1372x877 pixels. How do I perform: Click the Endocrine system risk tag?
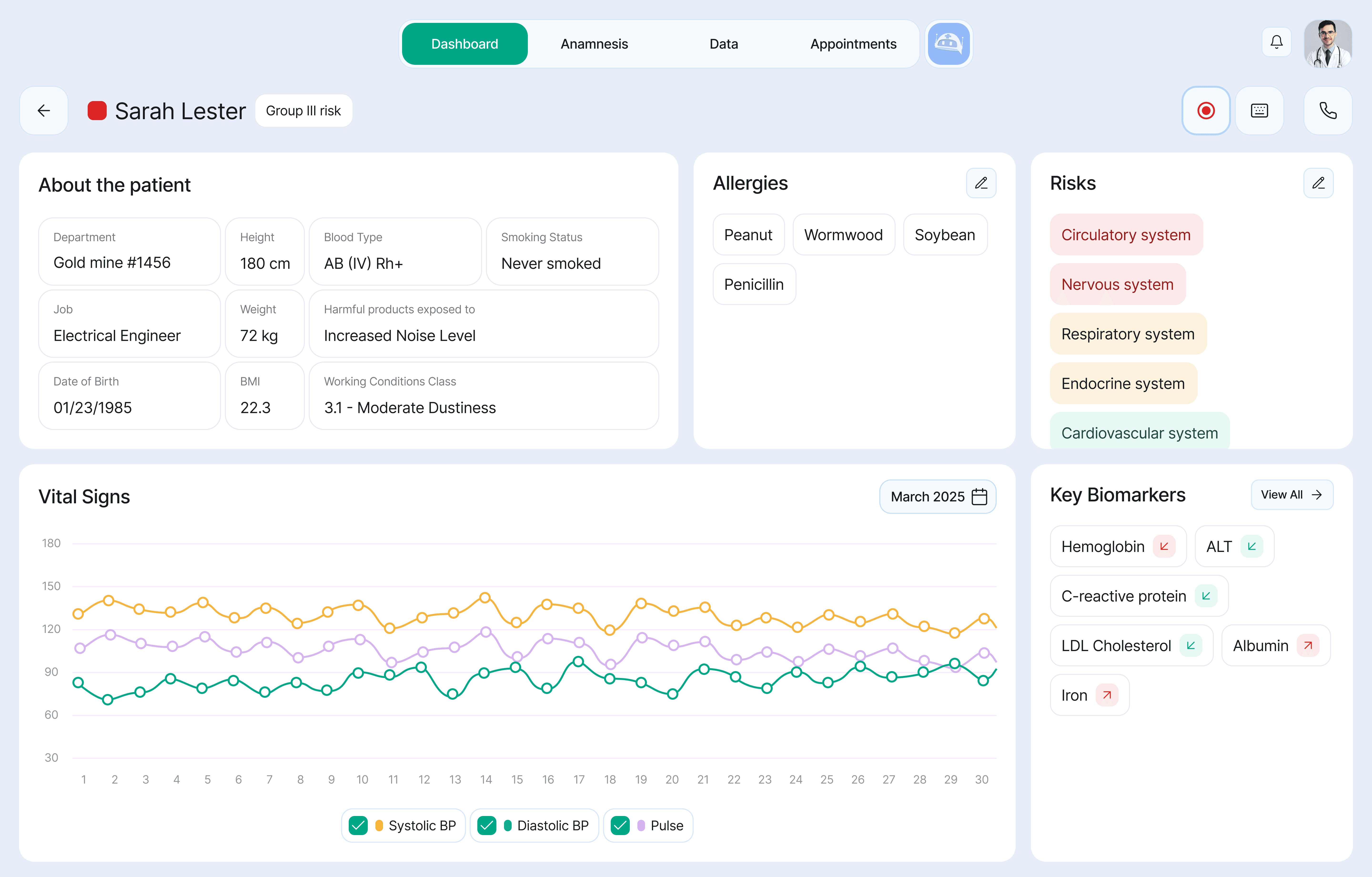click(1123, 383)
